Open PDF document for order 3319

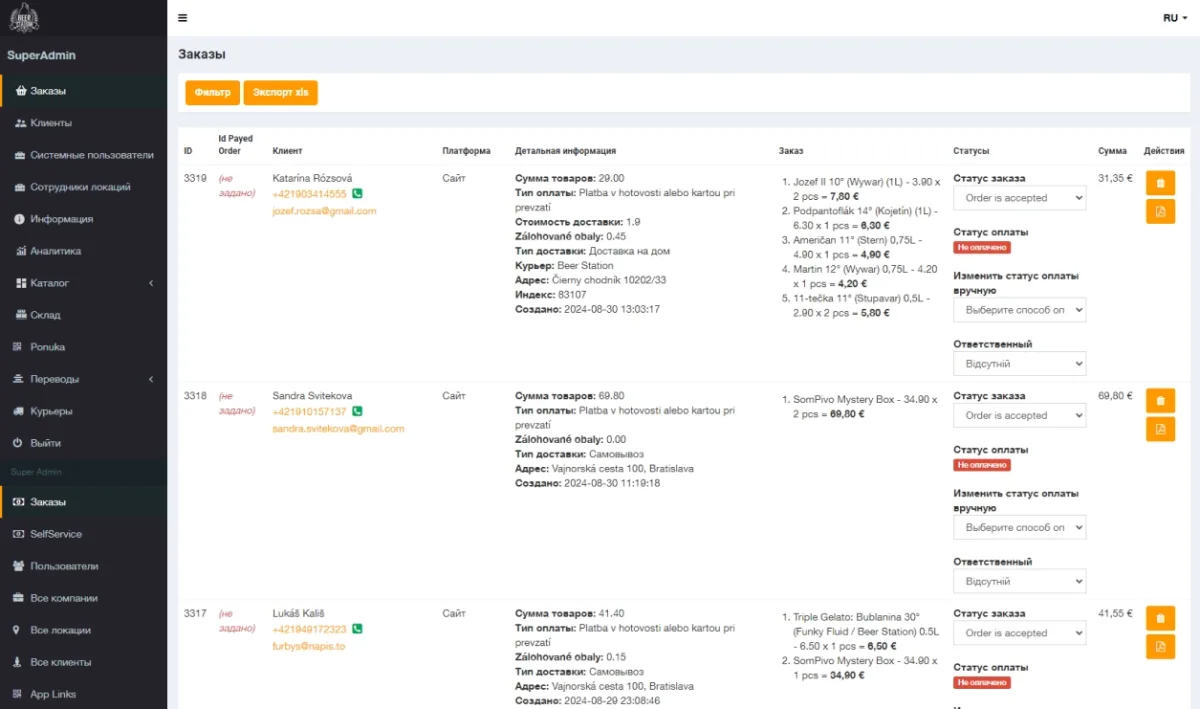pyautogui.click(x=1160, y=212)
